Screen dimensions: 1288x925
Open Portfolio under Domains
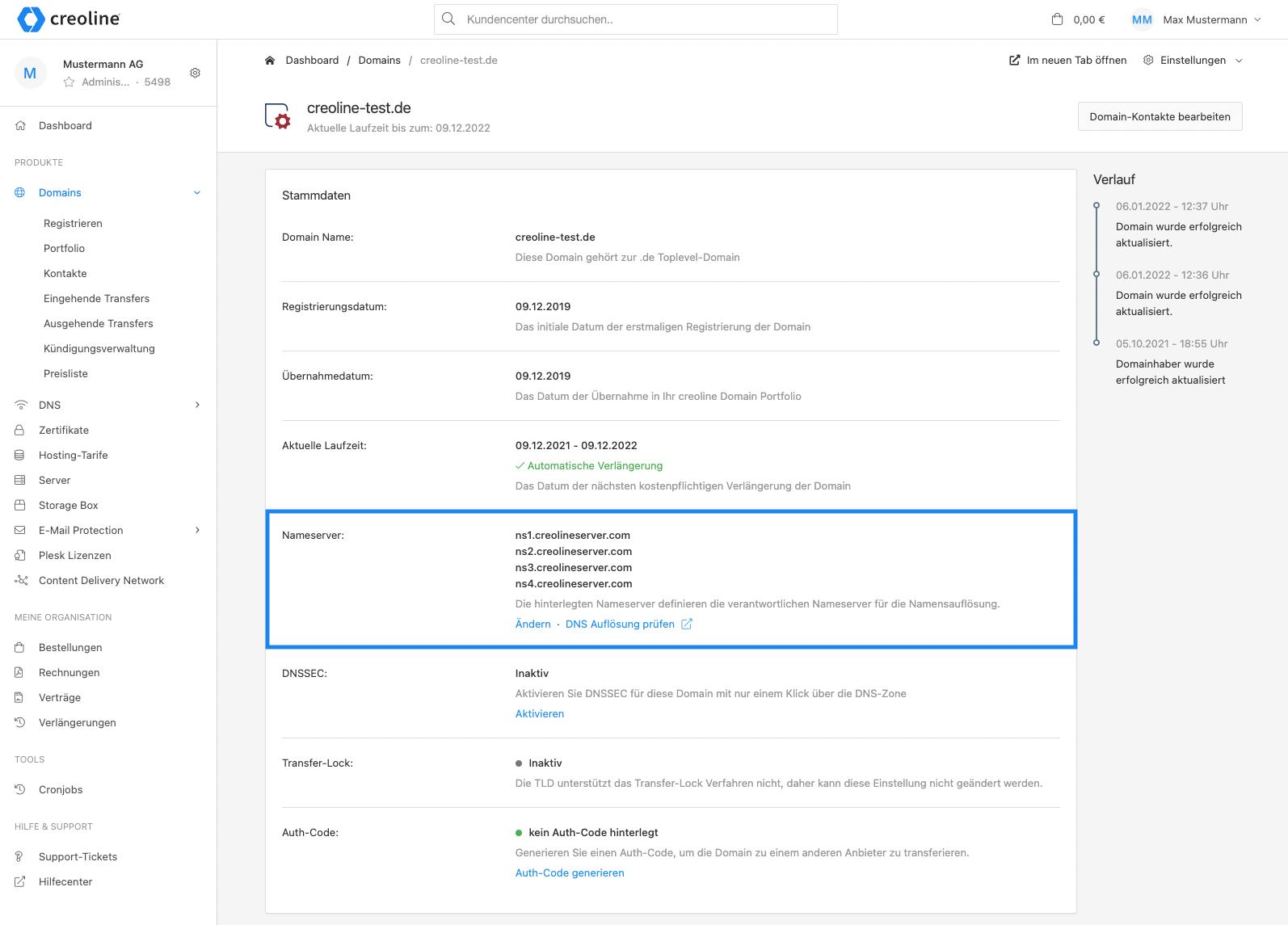pos(64,248)
